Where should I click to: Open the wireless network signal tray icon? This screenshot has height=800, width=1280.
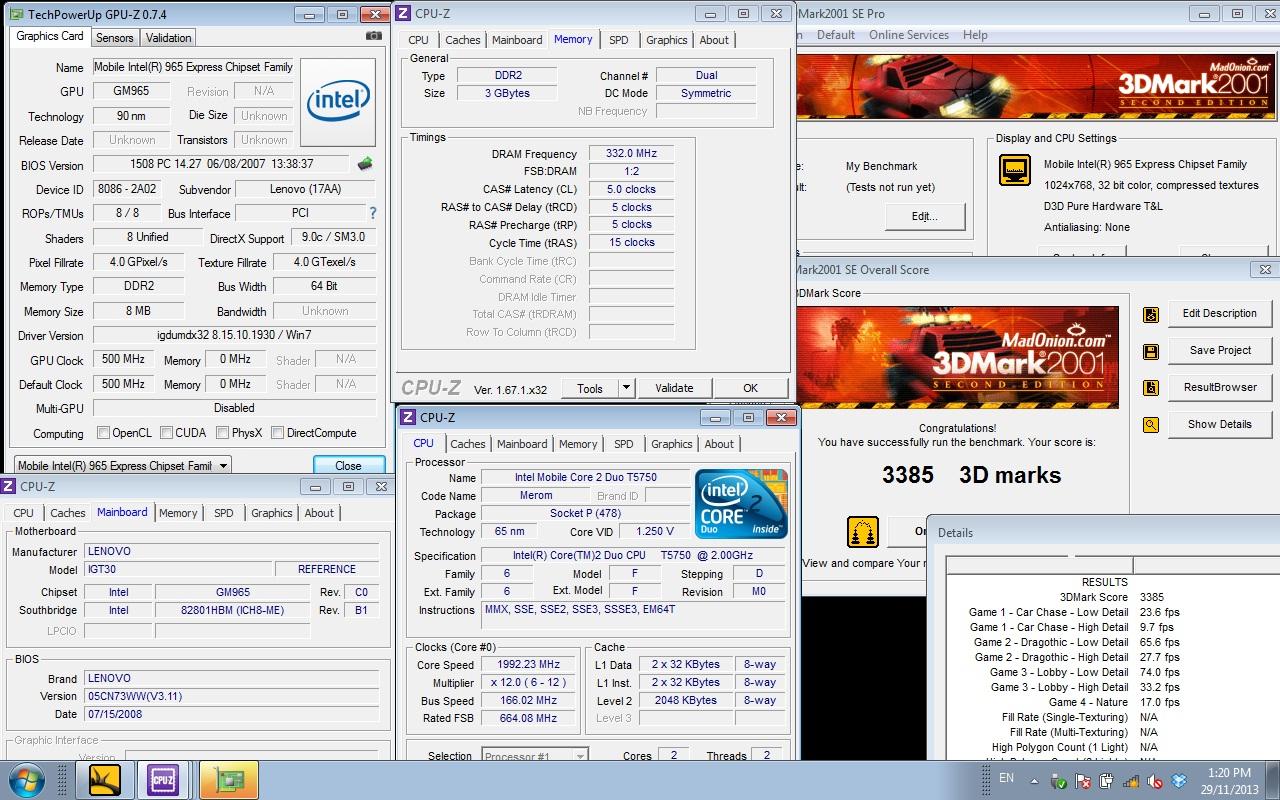[1133, 780]
